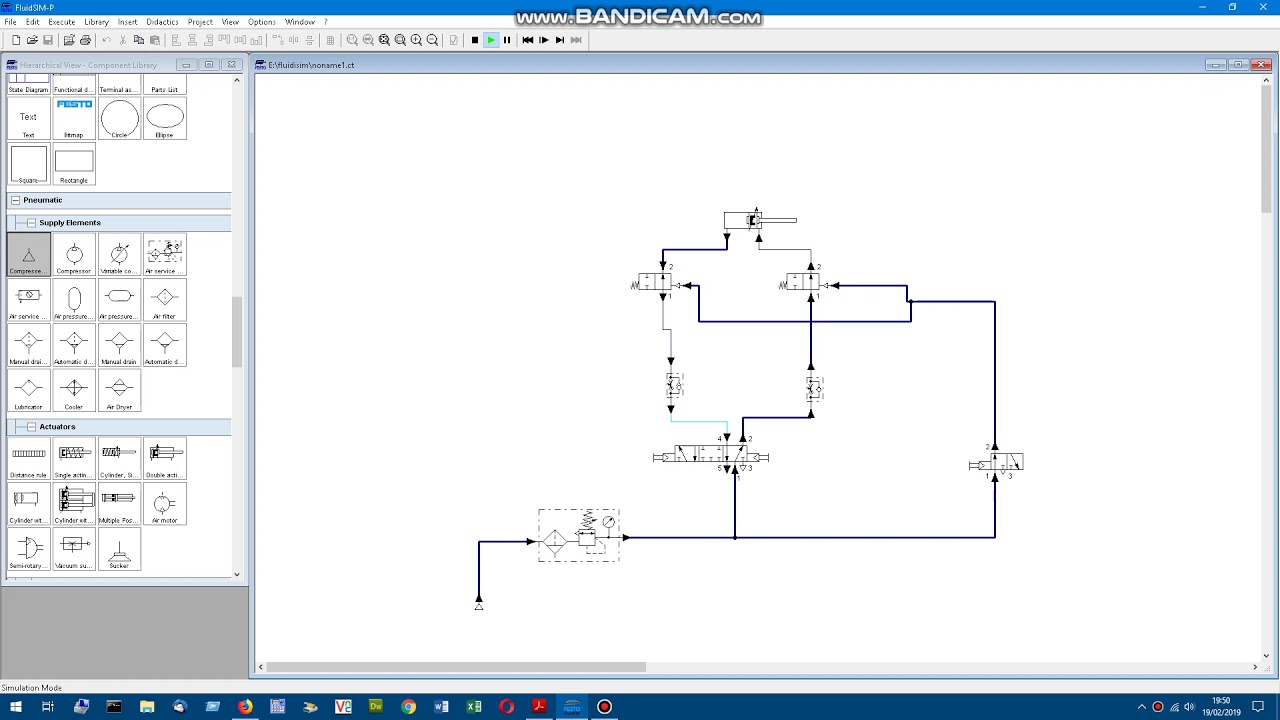
Task: Collapse the Supply Elements group
Action: (31, 223)
